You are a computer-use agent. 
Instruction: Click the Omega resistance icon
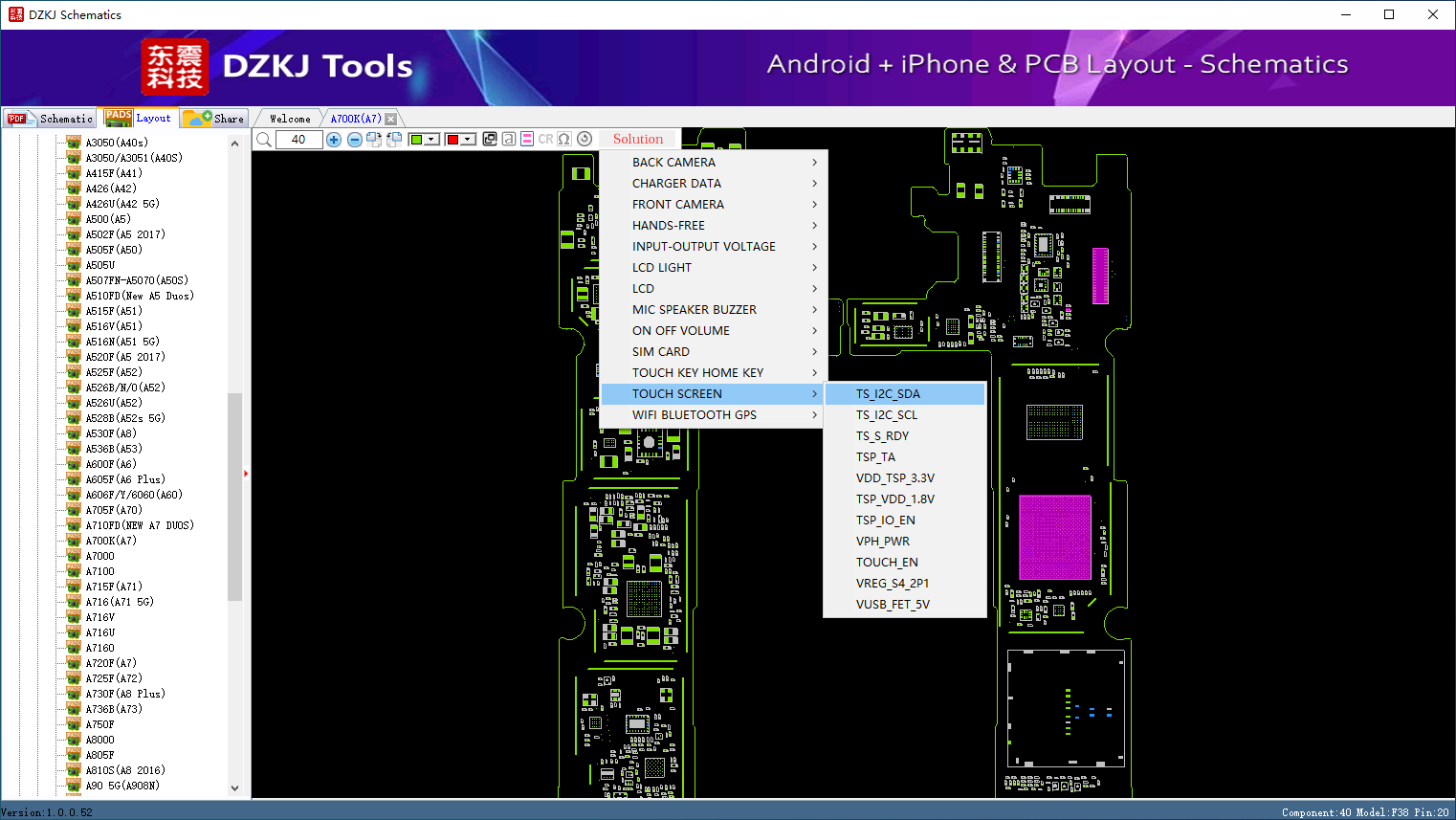[564, 140]
